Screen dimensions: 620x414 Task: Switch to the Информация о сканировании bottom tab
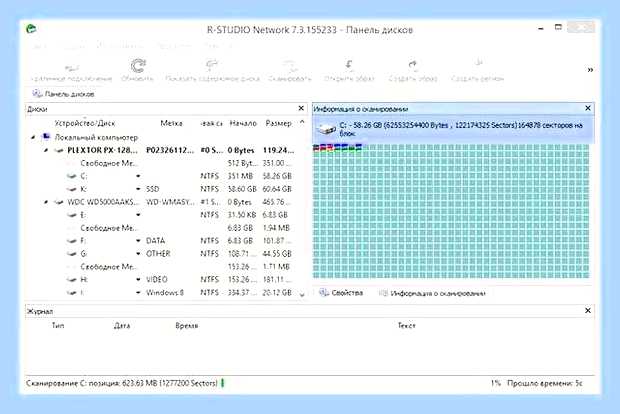click(432, 293)
